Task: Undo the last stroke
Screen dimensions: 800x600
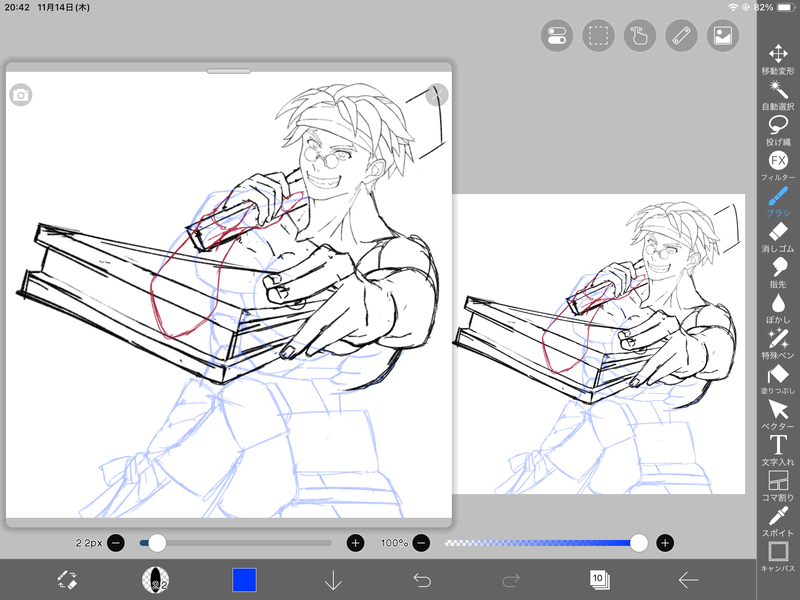Action: coord(422,580)
